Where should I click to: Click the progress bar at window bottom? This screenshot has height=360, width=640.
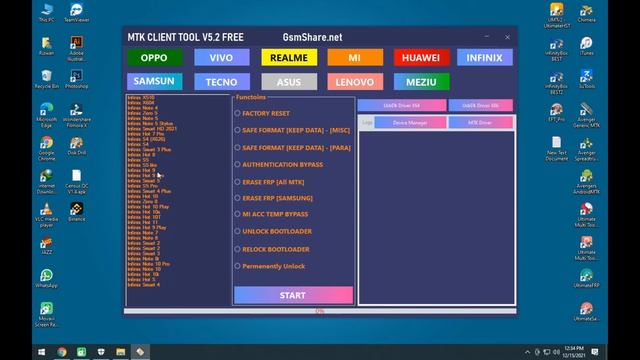click(x=320, y=311)
